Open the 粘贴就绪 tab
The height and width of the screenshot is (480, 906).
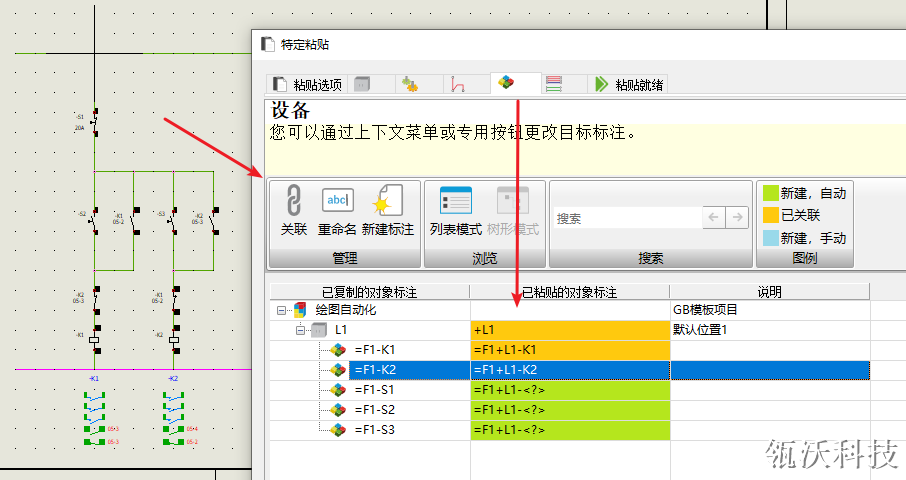(x=628, y=85)
